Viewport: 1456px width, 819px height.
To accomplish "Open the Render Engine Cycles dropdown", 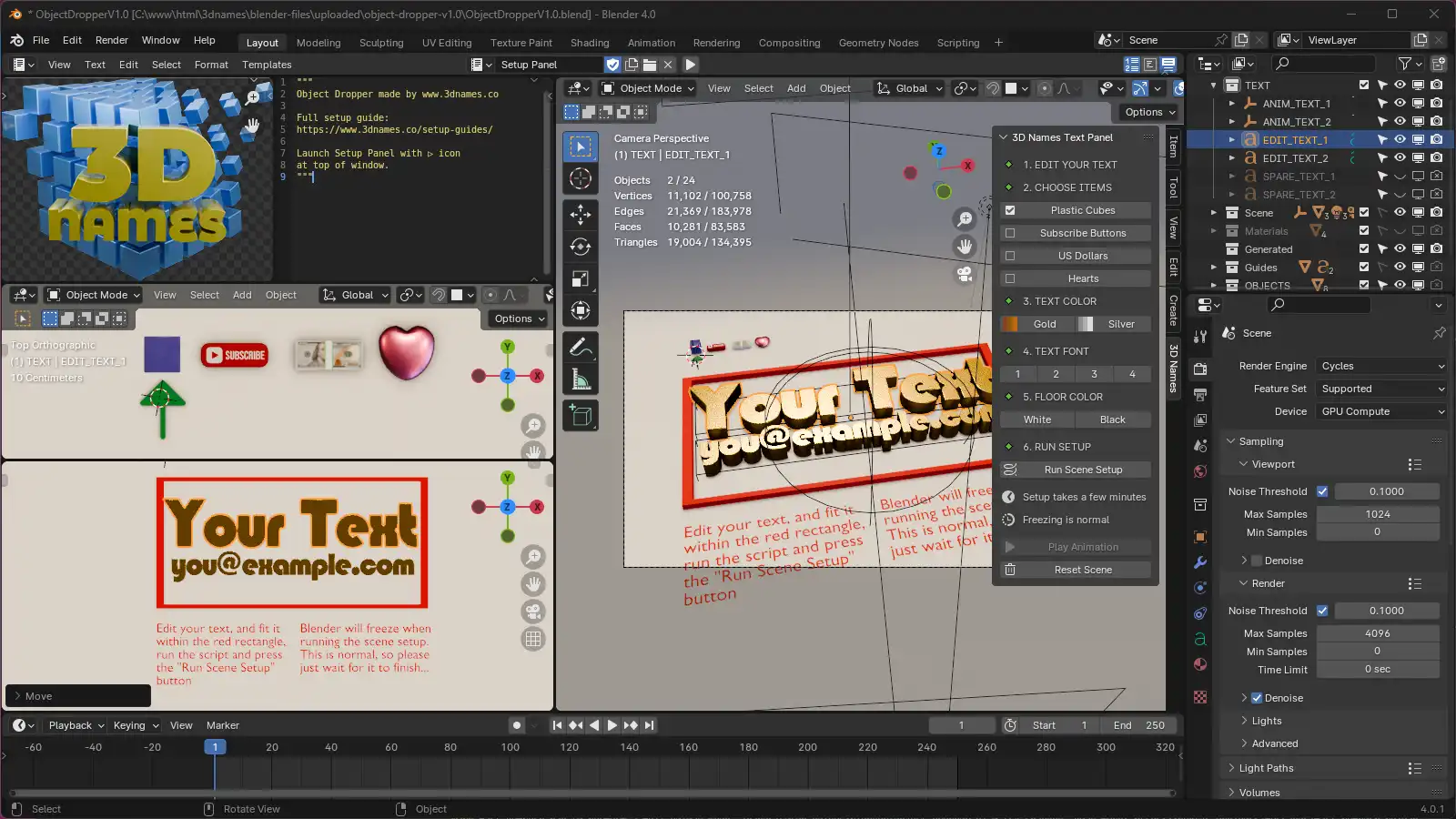I will point(1380,366).
